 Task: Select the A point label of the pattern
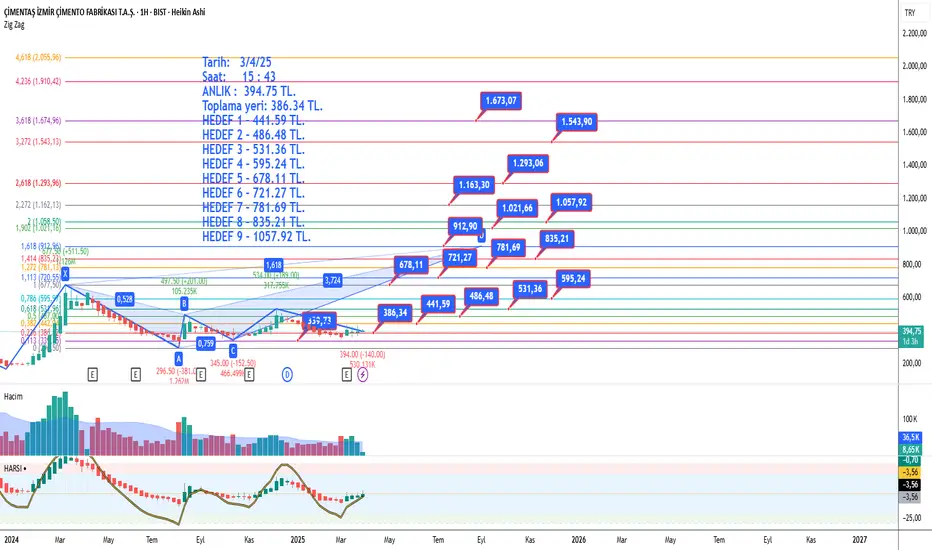pyautogui.click(x=178, y=359)
